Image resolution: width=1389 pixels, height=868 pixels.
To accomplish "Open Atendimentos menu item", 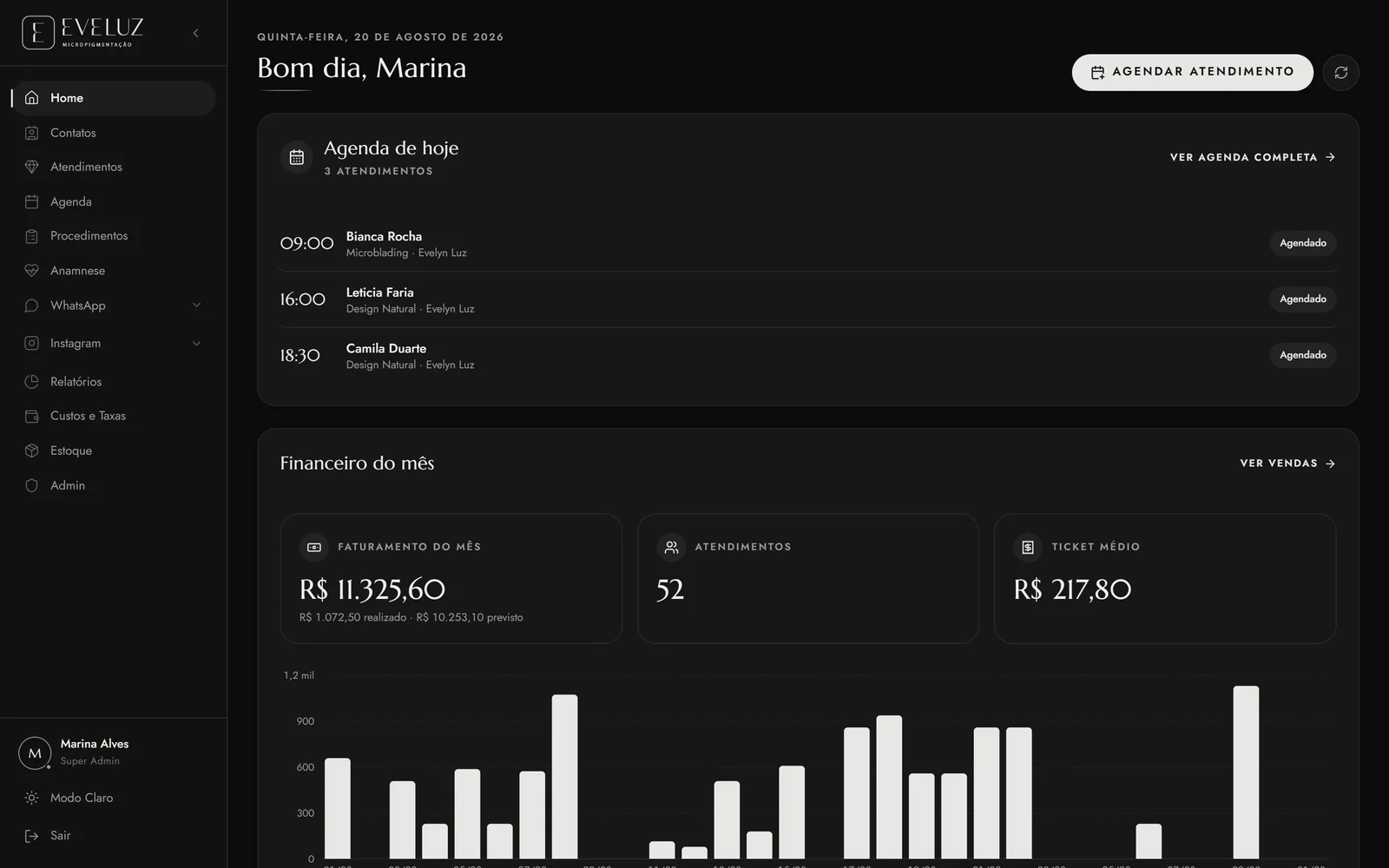I will tap(114, 167).
